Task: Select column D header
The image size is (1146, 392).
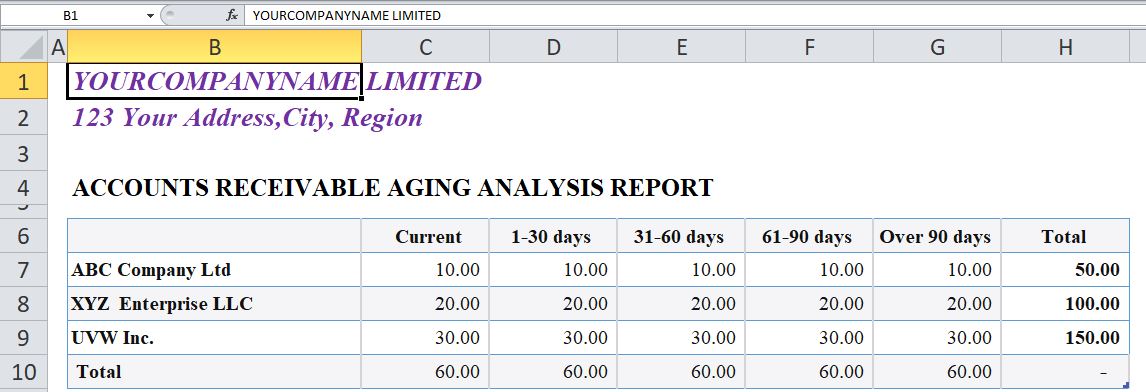Action: coord(553,48)
